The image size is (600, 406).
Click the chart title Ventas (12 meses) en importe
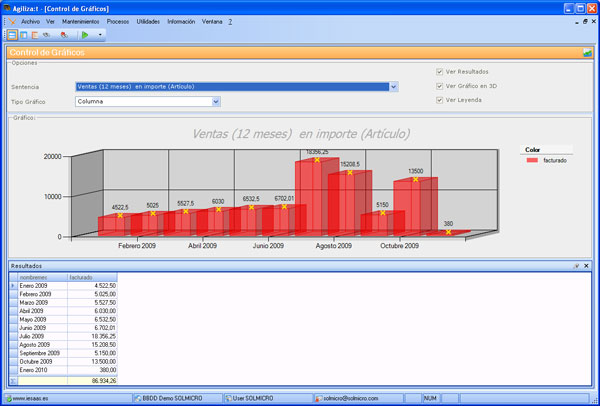click(x=301, y=134)
